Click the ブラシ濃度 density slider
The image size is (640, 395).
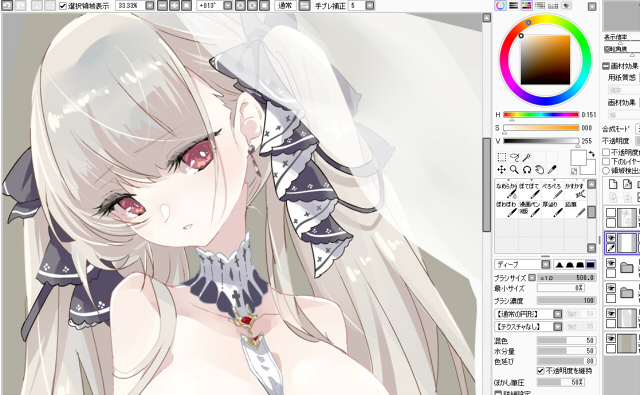(566, 300)
